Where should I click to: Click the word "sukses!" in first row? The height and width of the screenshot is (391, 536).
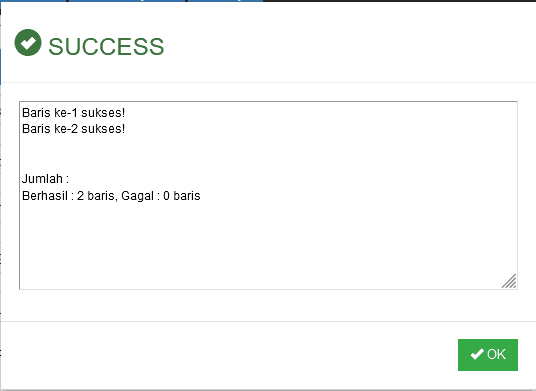tap(103, 112)
